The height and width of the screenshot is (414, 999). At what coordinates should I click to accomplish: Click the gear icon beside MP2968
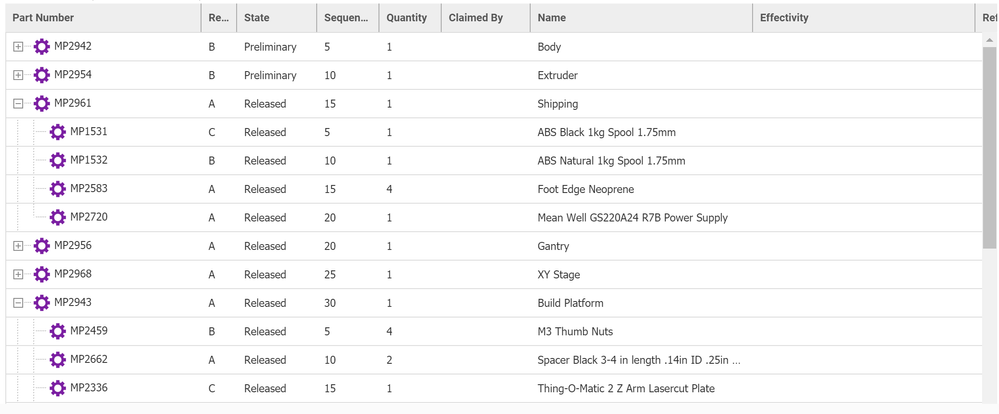click(x=42, y=274)
